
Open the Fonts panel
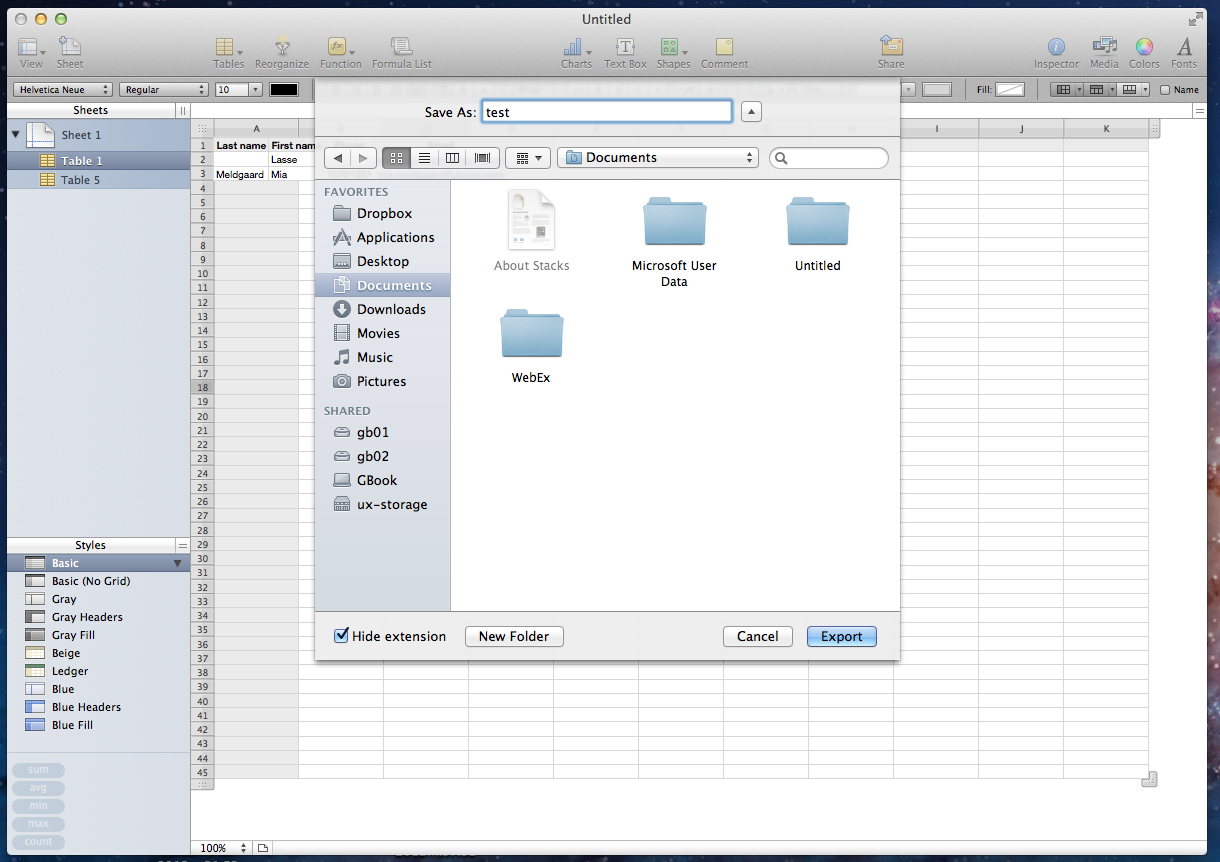tap(1184, 52)
